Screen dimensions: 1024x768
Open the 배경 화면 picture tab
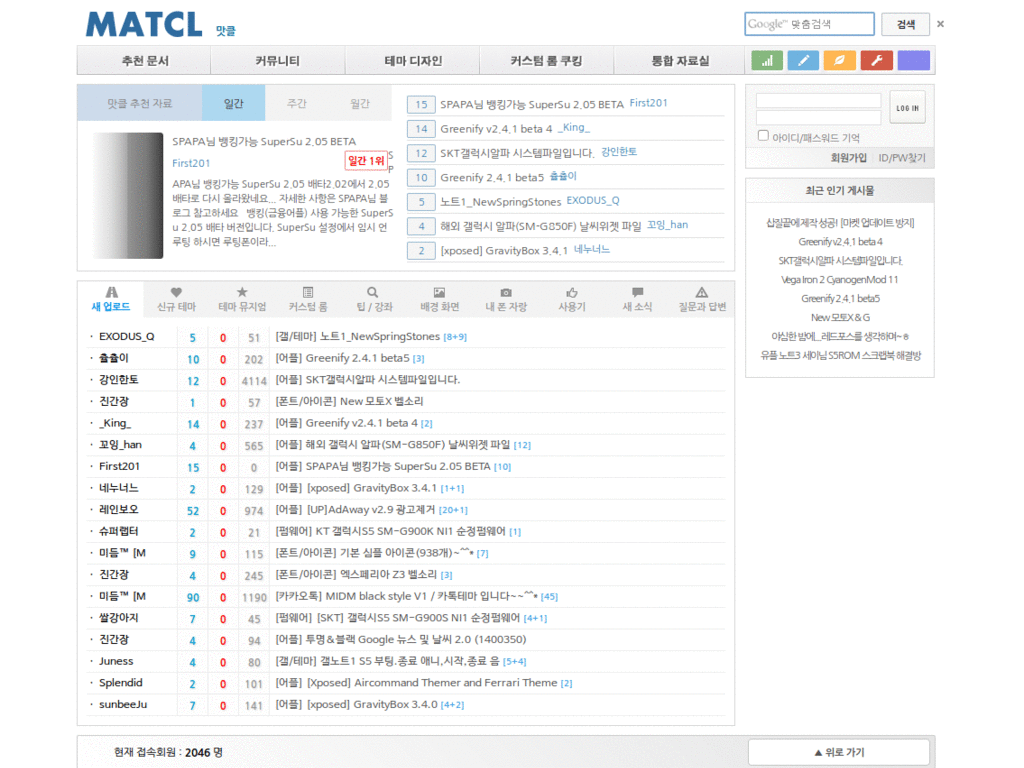440,299
